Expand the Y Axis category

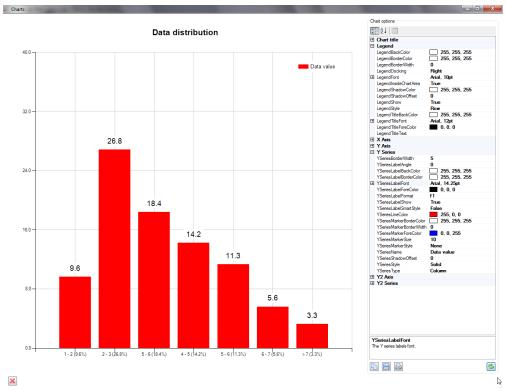[372, 146]
